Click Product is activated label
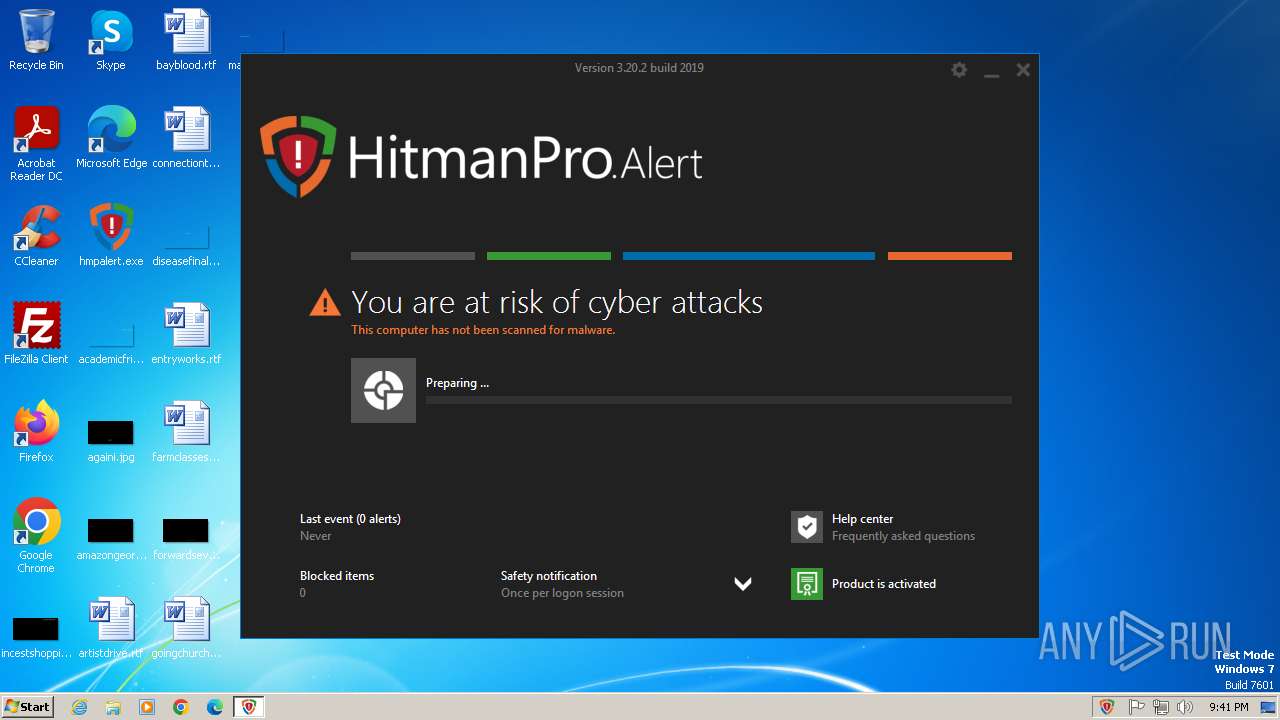This screenshot has height=720, width=1280. (x=884, y=584)
